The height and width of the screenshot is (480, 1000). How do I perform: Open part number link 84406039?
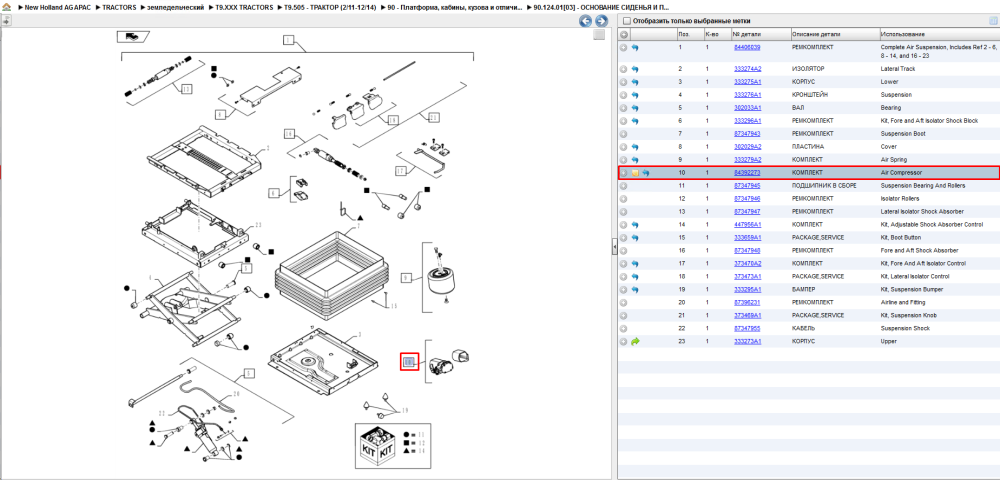(x=747, y=48)
